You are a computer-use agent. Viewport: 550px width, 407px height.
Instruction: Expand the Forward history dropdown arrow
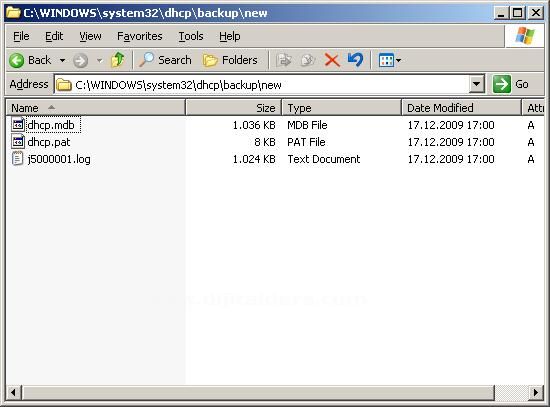(100, 60)
